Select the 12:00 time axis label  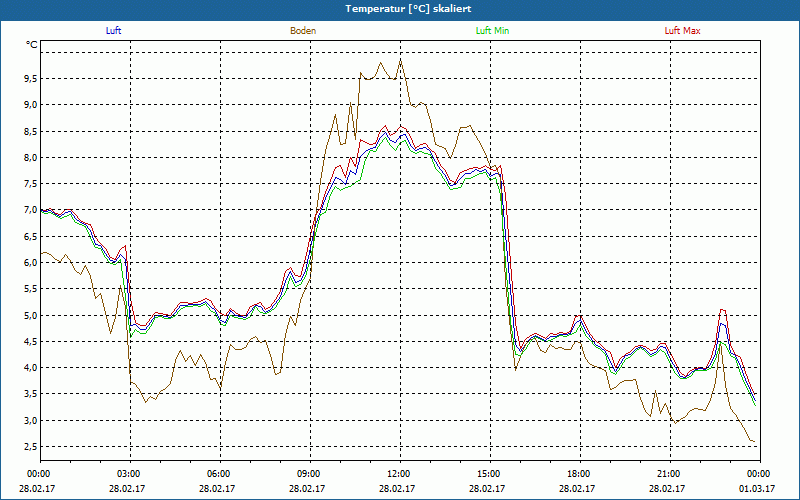coord(399,473)
